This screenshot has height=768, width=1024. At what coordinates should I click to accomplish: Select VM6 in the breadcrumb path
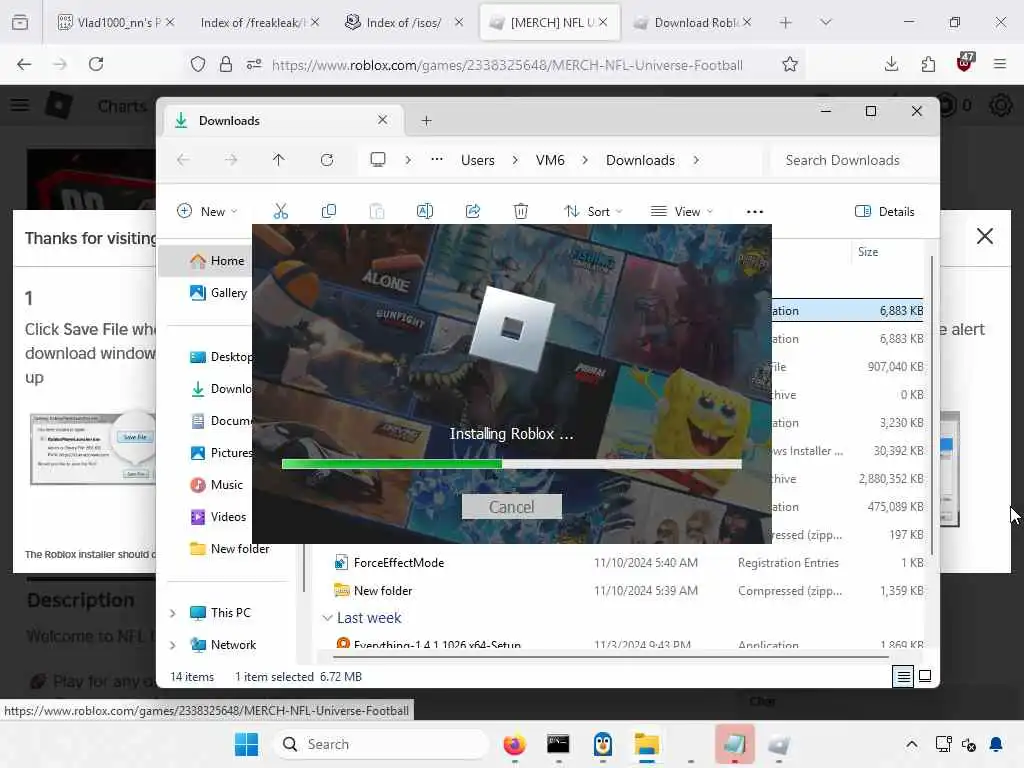tap(550, 160)
